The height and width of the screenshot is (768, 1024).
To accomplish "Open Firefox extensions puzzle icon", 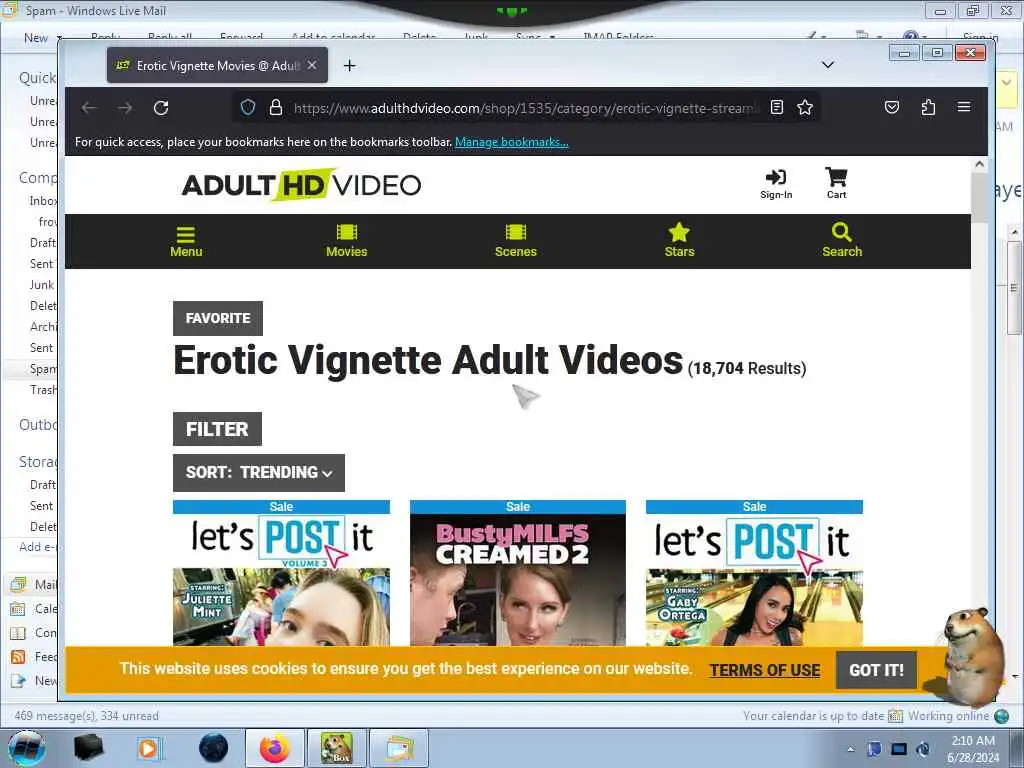I will click(x=928, y=107).
